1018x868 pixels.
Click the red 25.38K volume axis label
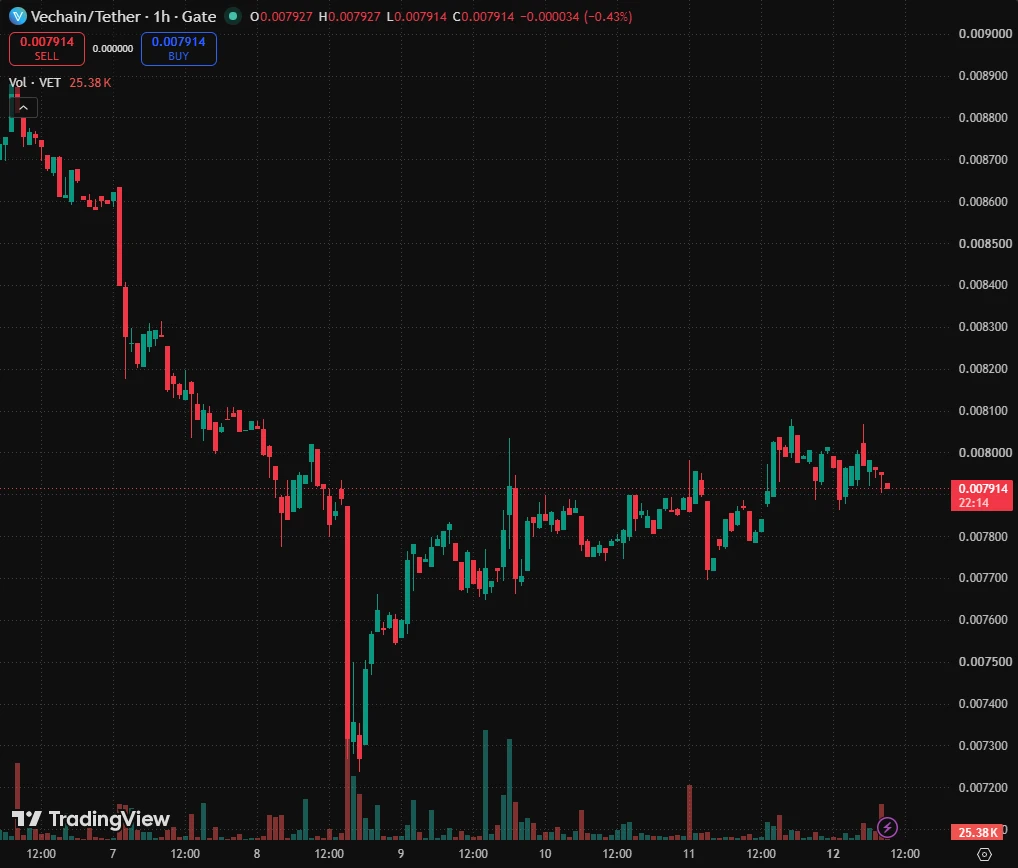pyautogui.click(x=977, y=832)
